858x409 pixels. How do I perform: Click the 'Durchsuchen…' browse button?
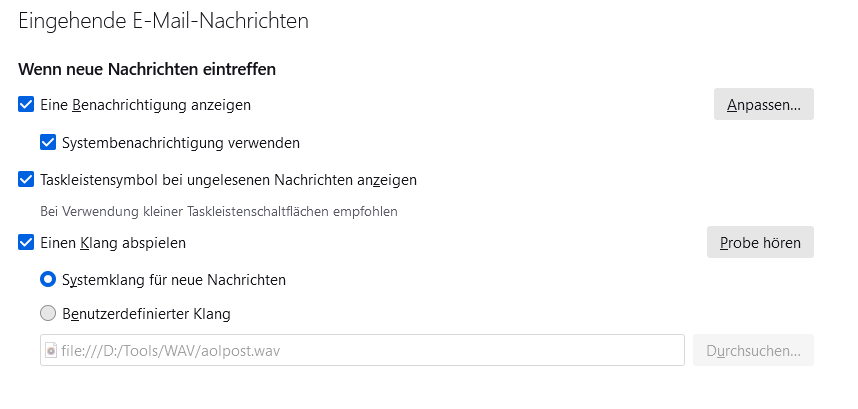[753, 351]
